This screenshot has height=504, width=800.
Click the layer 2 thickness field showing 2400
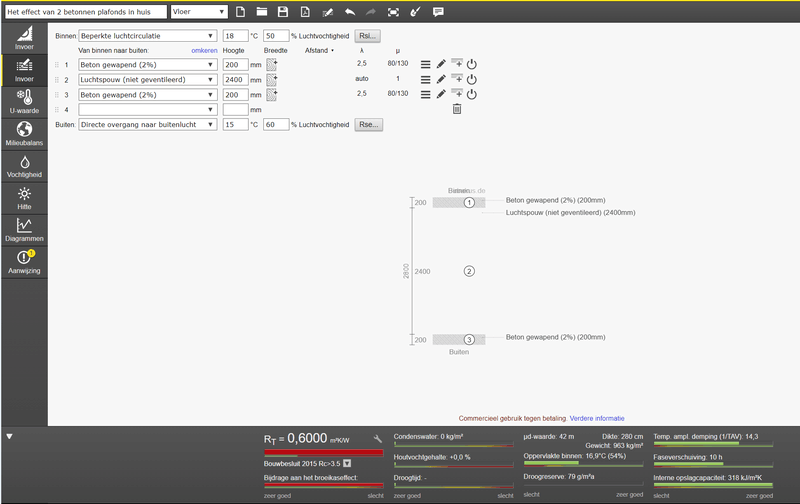[x=236, y=80]
